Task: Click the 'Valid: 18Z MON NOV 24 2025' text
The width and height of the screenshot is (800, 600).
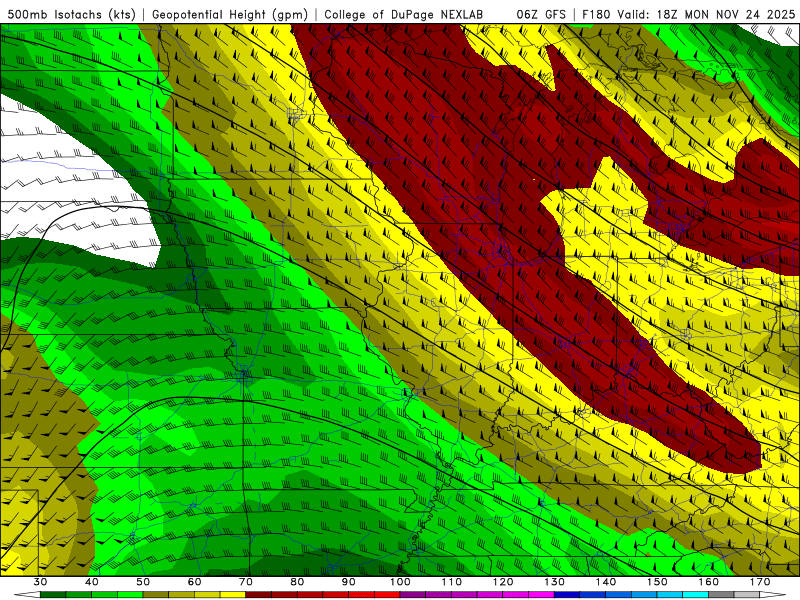Action: (x=706, y=14)
